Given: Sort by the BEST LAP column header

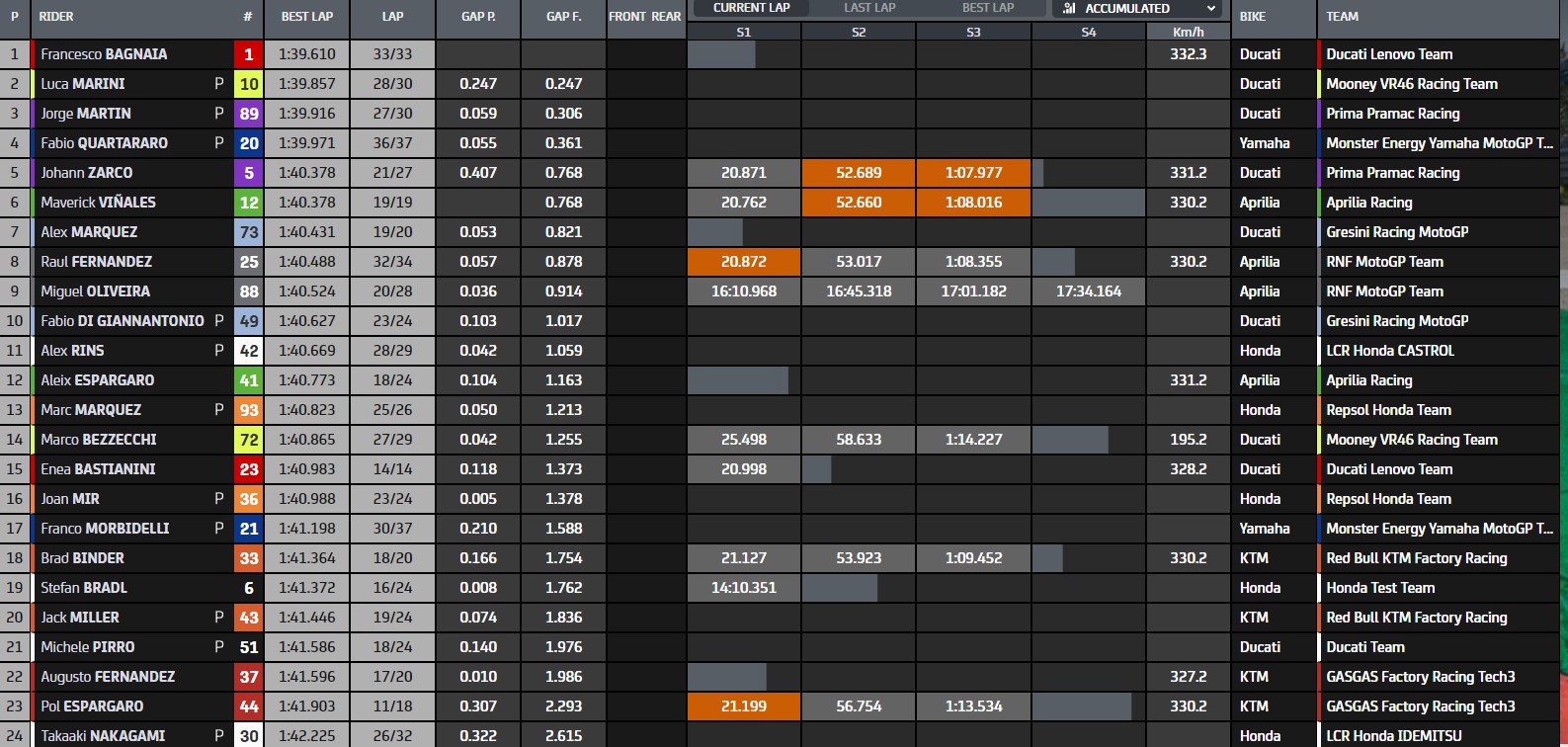Looking at the screenshot, I should click(x=307, y=17).
